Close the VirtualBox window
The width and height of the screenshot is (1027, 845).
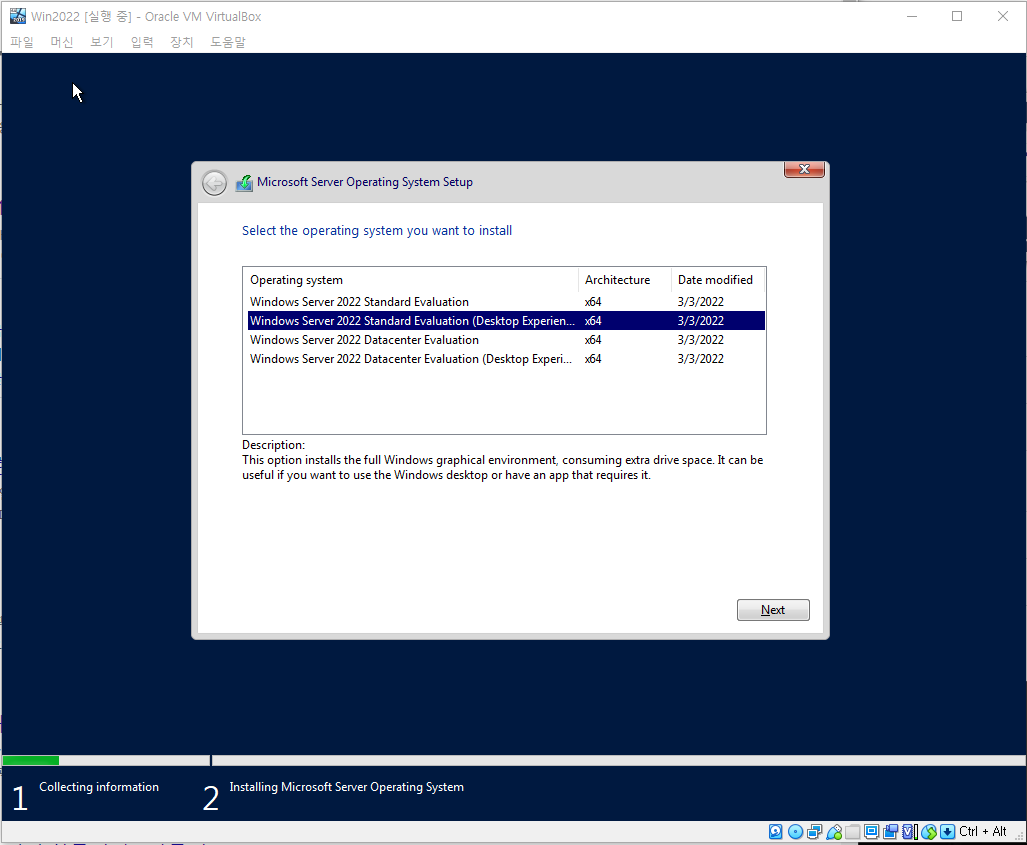coord(1003,16)
